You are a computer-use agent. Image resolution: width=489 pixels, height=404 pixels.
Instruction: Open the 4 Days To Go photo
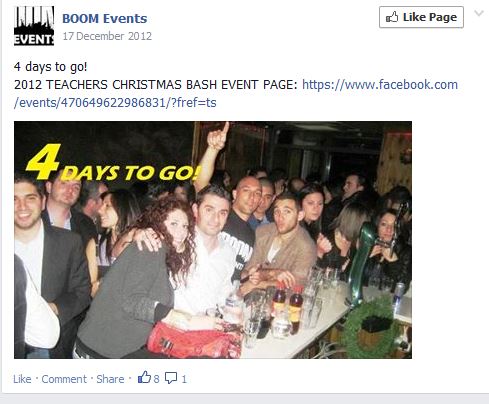[213, 240]
